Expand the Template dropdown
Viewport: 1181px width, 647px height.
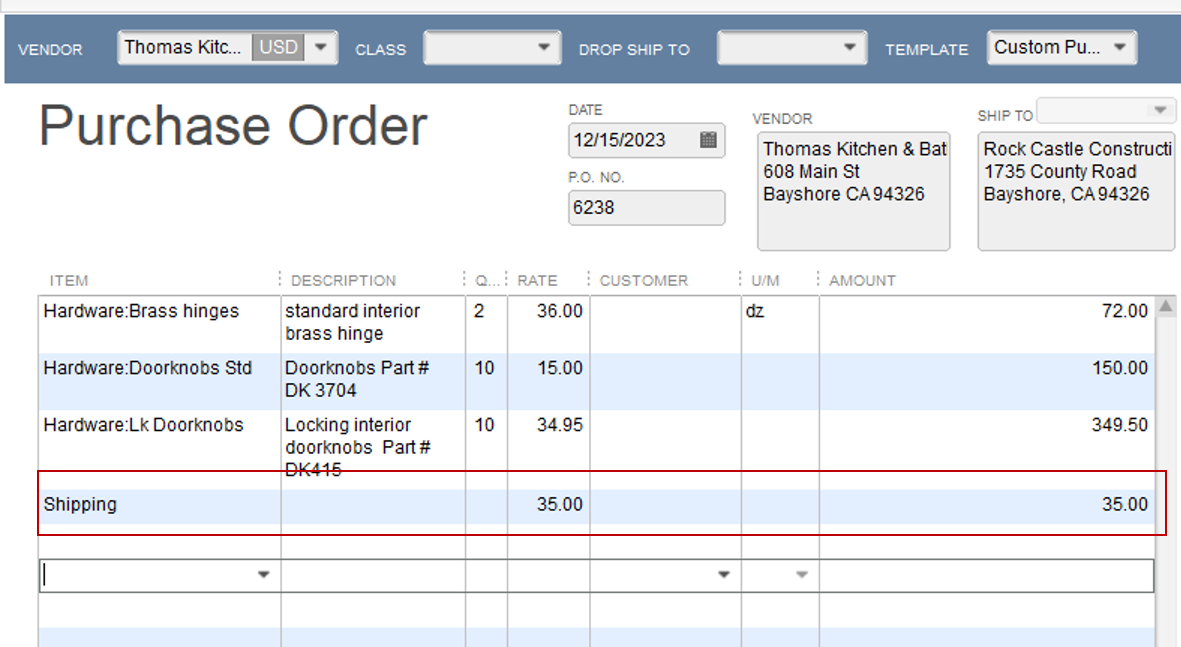[x=1120, y=47]
